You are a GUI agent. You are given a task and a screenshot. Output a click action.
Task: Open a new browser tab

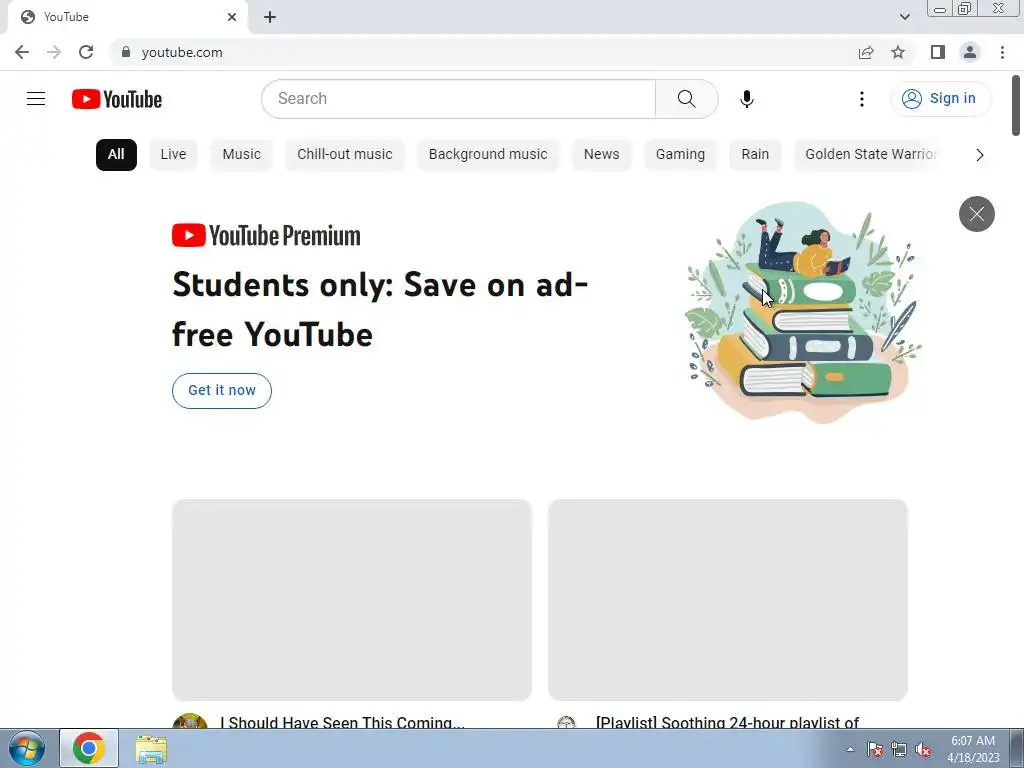point(270,17)
